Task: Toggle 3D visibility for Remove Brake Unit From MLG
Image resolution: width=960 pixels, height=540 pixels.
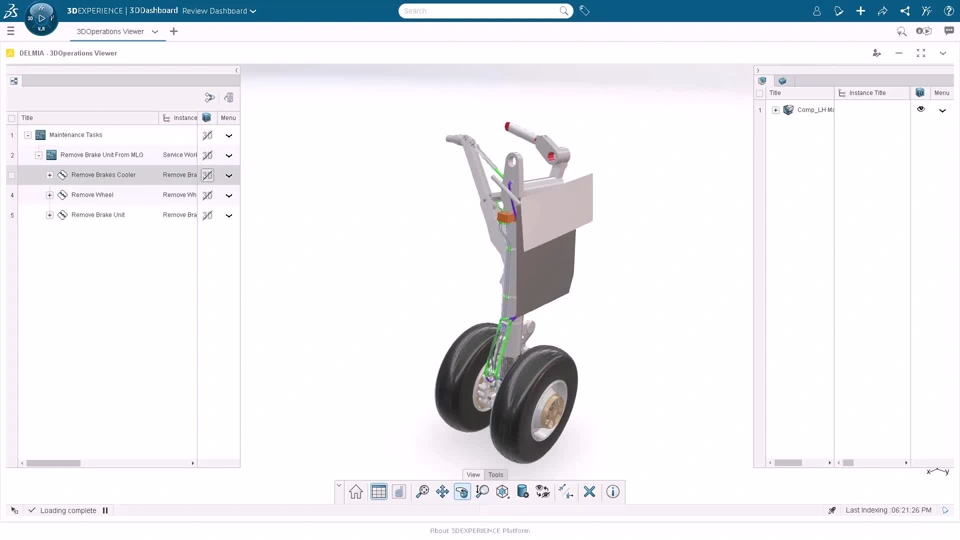Action: (208, 156)
